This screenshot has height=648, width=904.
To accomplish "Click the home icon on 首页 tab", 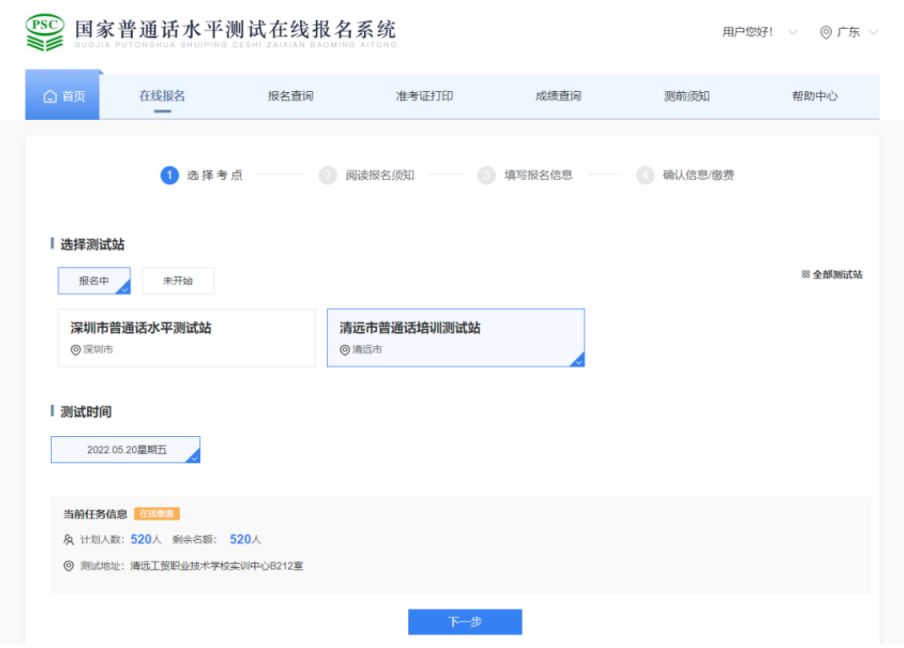I will click(50, 96).
